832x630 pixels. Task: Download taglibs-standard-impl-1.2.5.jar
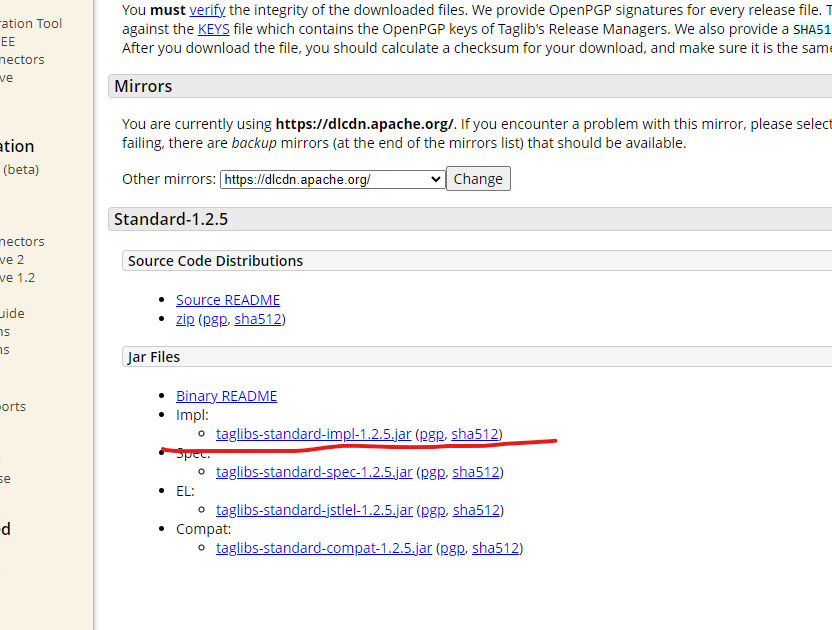point(314,434)
